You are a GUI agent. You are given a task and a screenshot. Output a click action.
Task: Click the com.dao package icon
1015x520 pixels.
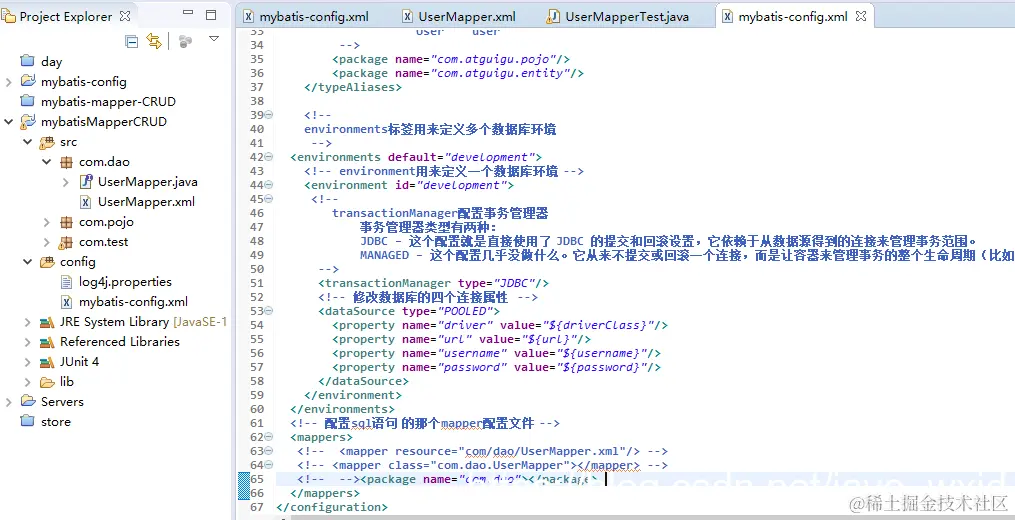click(66, 161)
